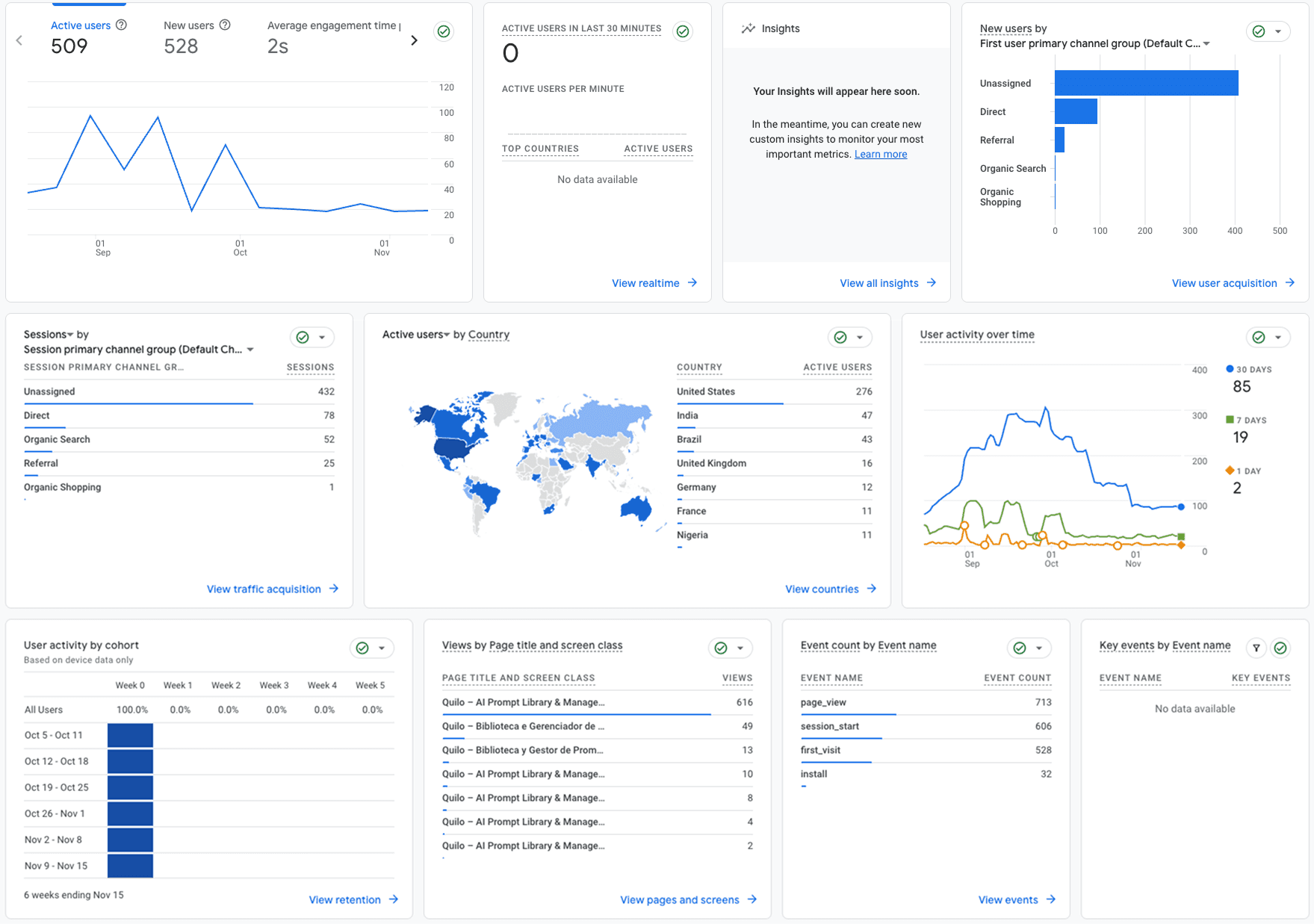Screen dimensions: 1314x924
Task: Click the Active users help icon
Action: point(121,25)
